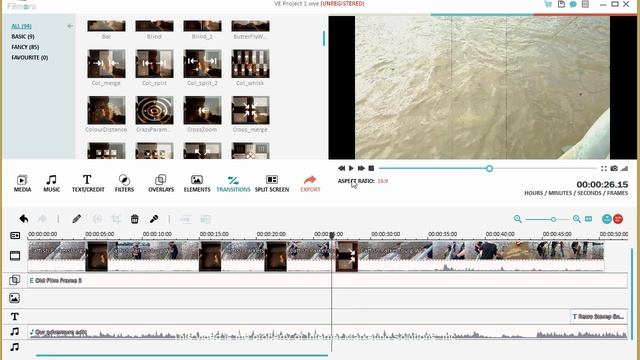
Task: Click the preview progress slider handle
Action: click(489, 168)
